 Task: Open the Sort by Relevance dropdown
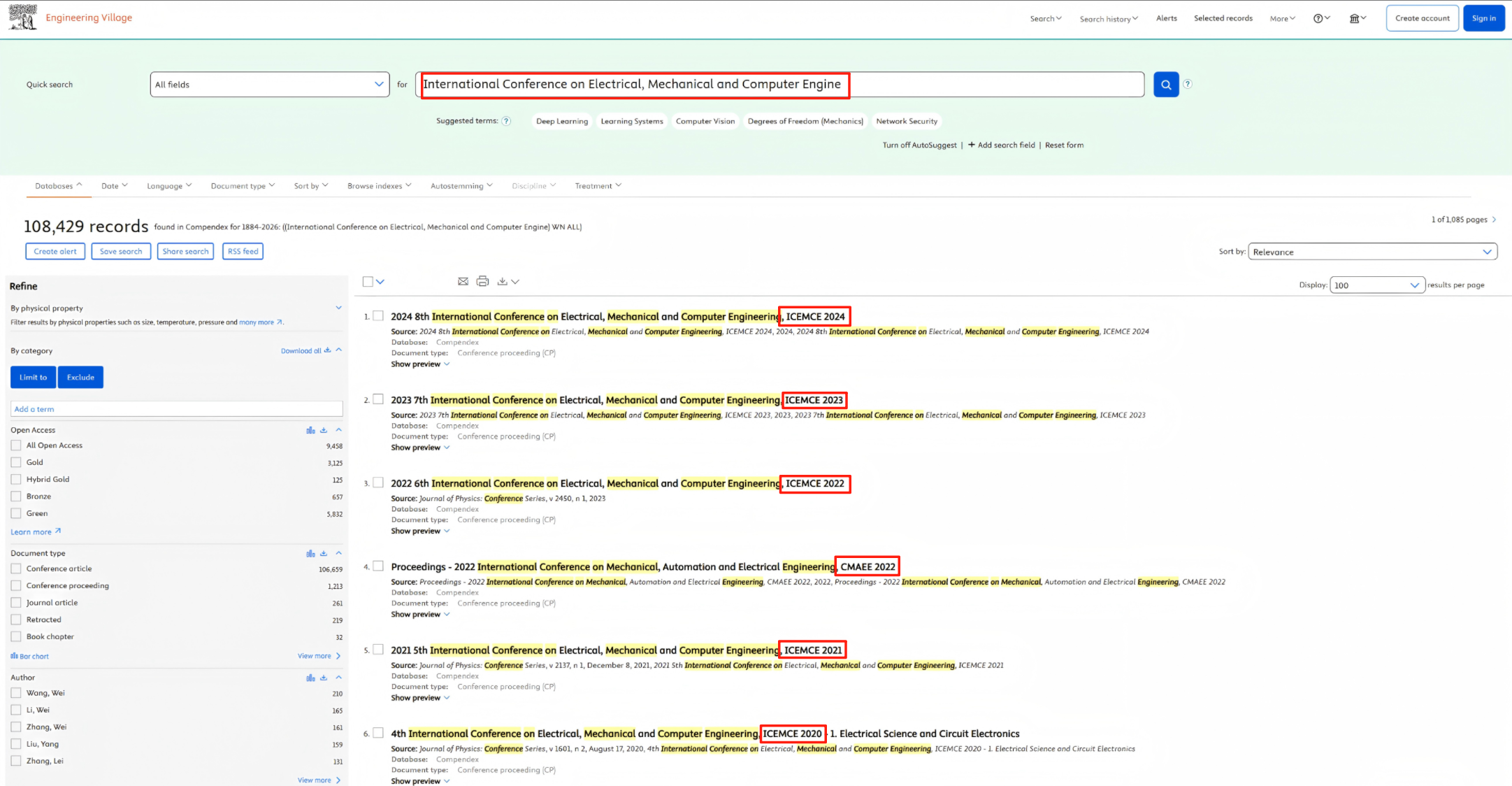point(1372,252)
